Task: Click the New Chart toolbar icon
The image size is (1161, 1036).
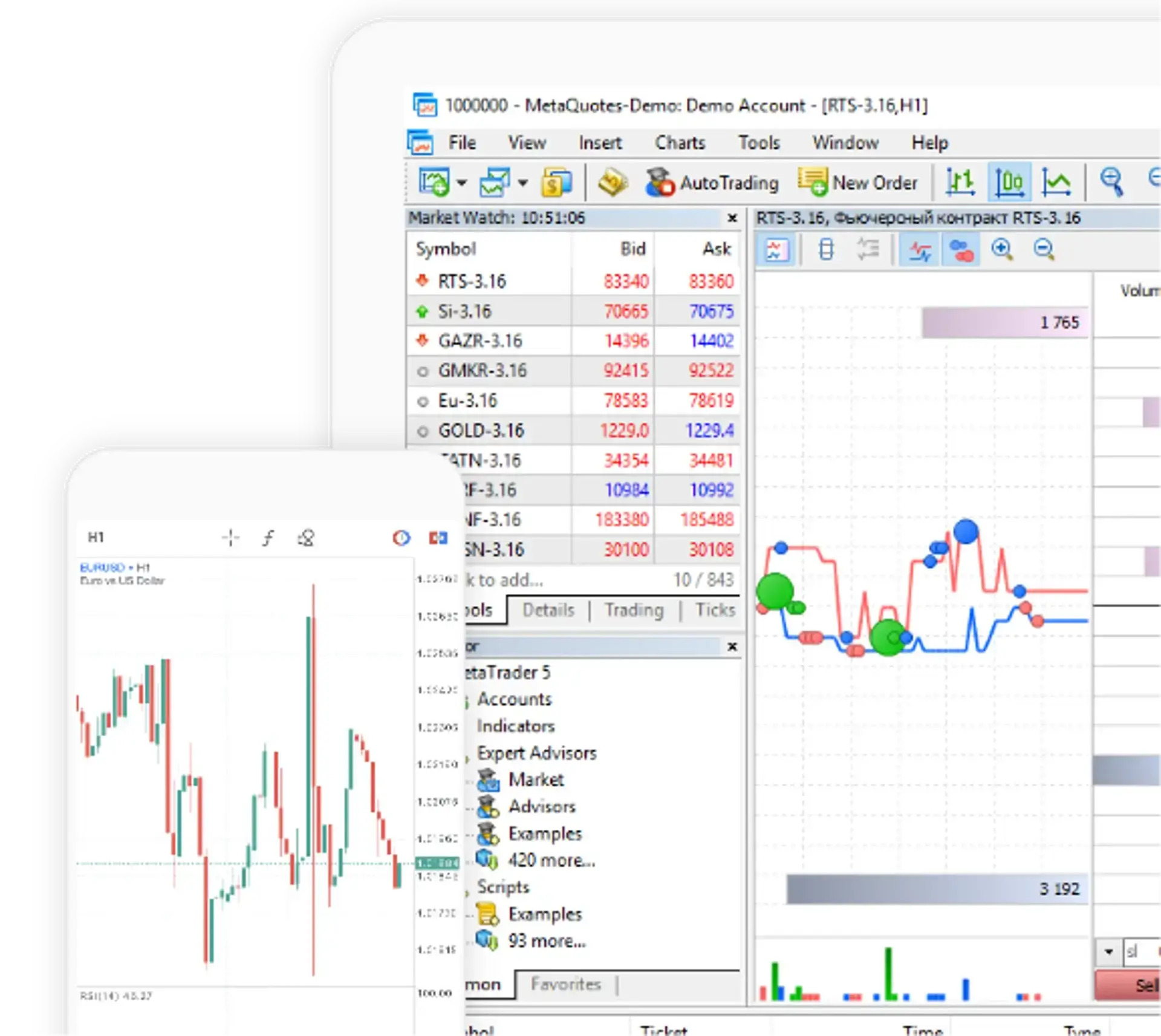Action: pos(434,182)
